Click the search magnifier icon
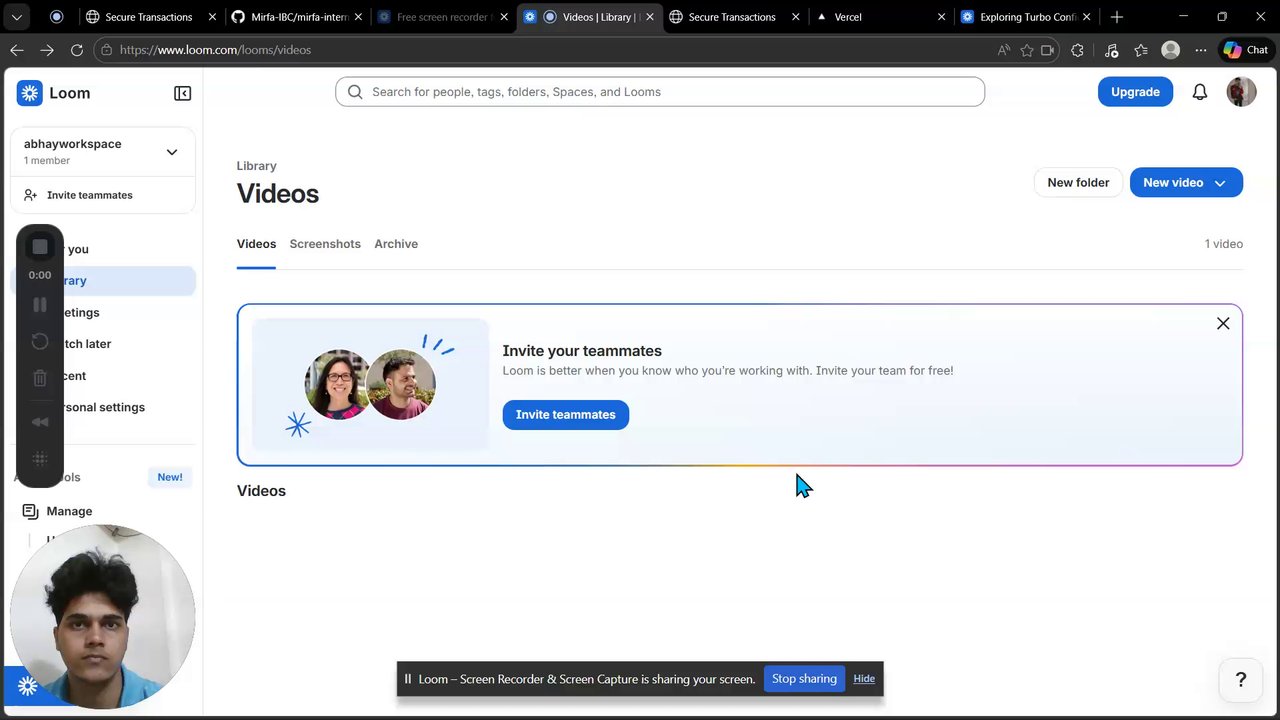Screen dimensions: 1280x720 [x=355, y=92]
